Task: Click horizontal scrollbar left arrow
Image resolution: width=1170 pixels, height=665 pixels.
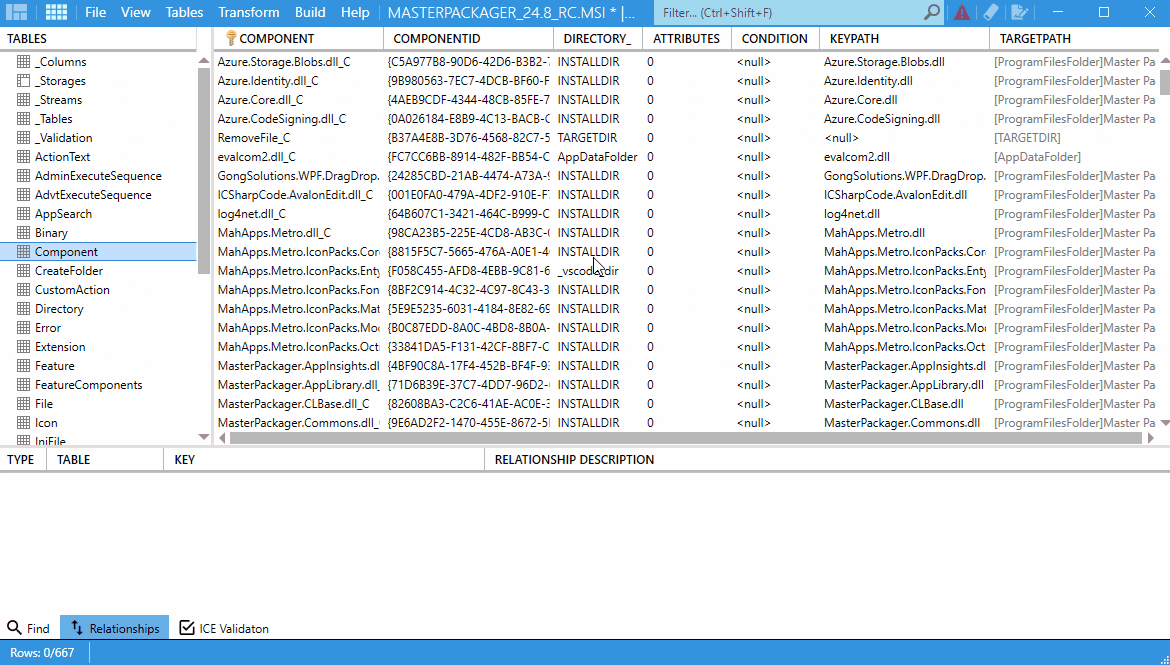Action: pyautogui.click(x=222, y=438)
